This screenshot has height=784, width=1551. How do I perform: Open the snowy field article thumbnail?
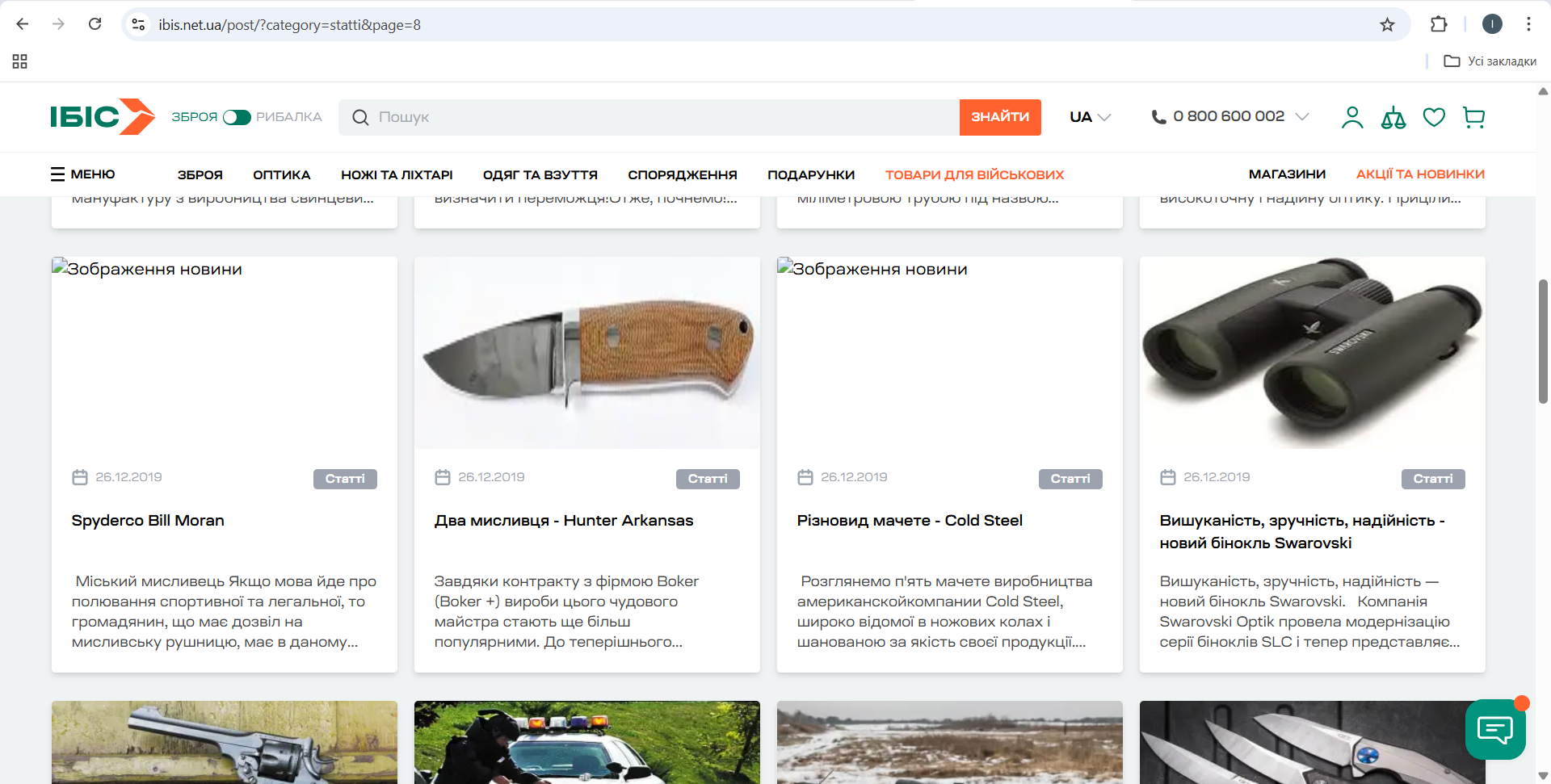pos(950,742)
